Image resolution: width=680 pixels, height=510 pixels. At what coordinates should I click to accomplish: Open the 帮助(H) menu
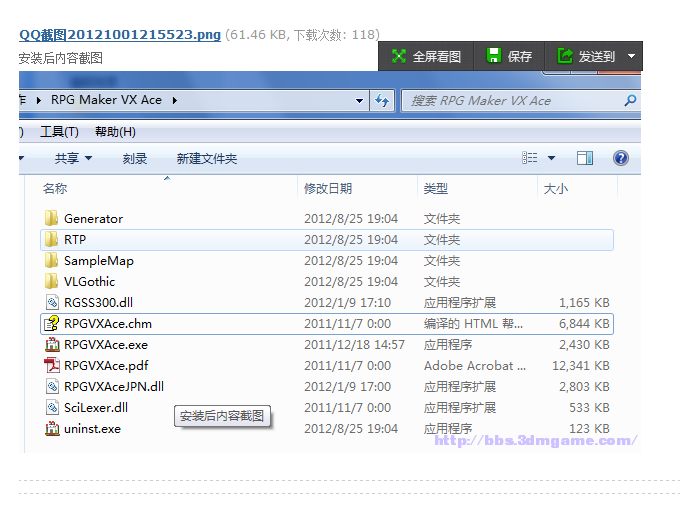pos(115,132)
